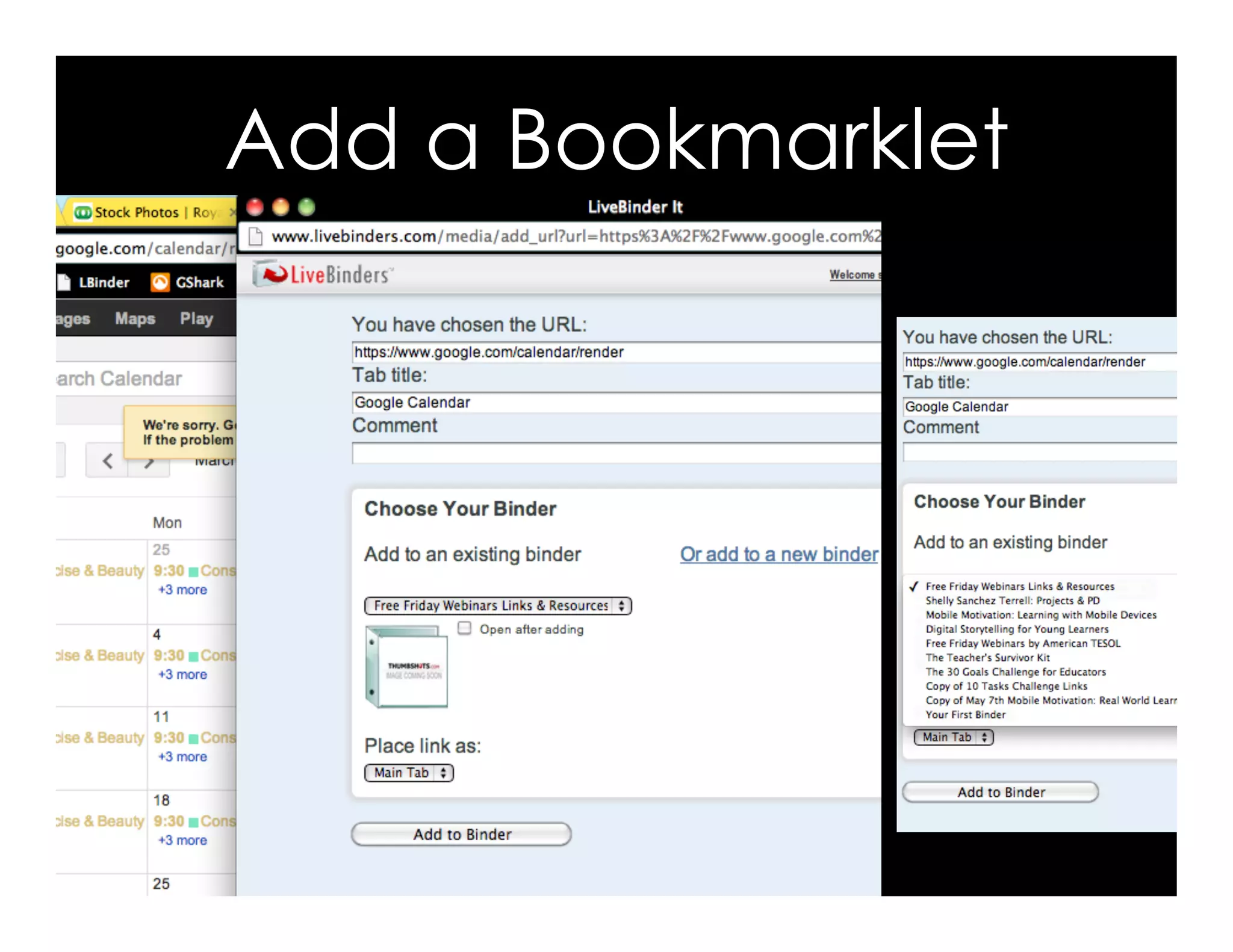This screenshot has width=1233, height=952.
Task: Click the GShark bookmark icon
Action: (160, 282)
